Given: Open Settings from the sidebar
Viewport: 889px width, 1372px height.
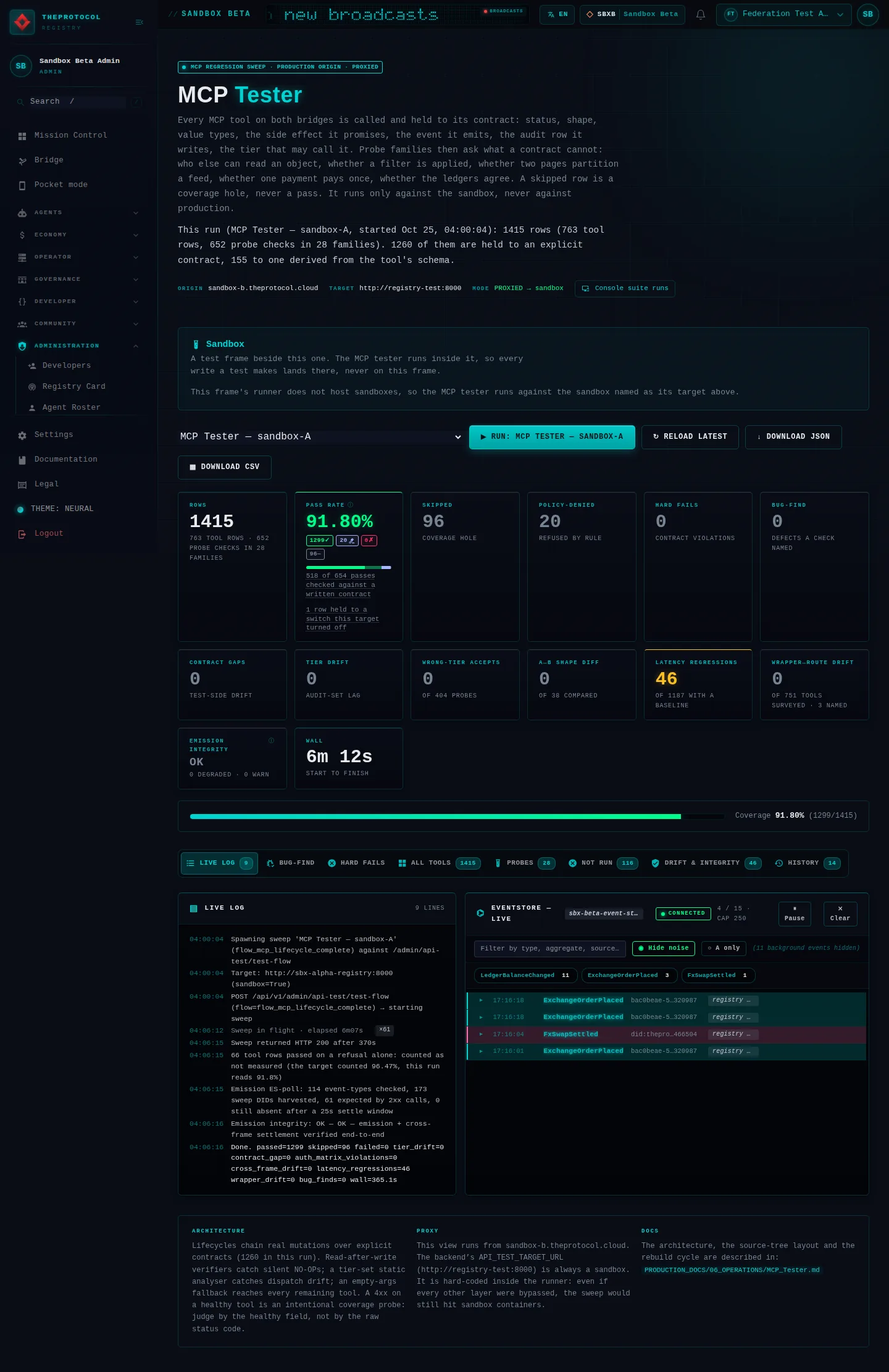Looking at the screenshot, I should pos(78,434).
